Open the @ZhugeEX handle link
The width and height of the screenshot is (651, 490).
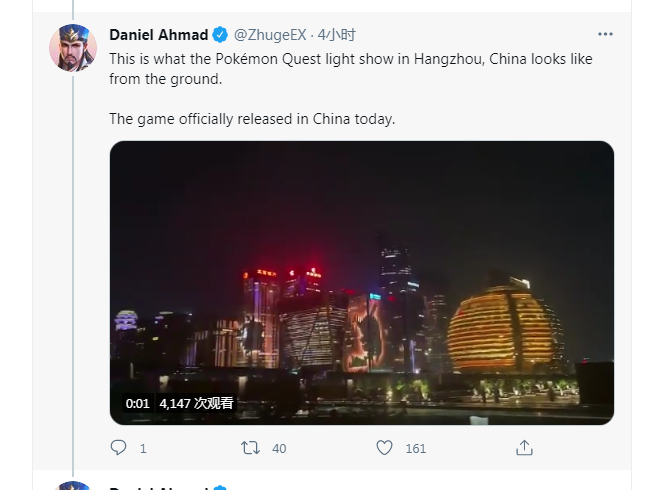coord(270,35)
